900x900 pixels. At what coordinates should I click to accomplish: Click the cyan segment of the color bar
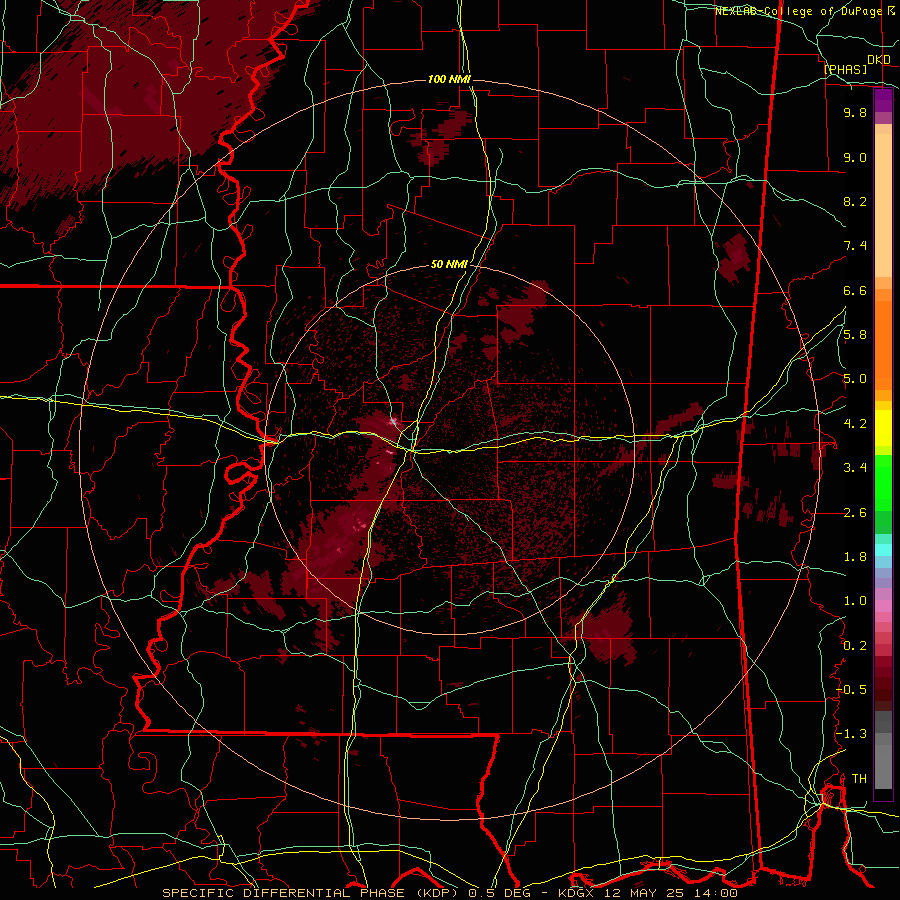click(883, 550)
